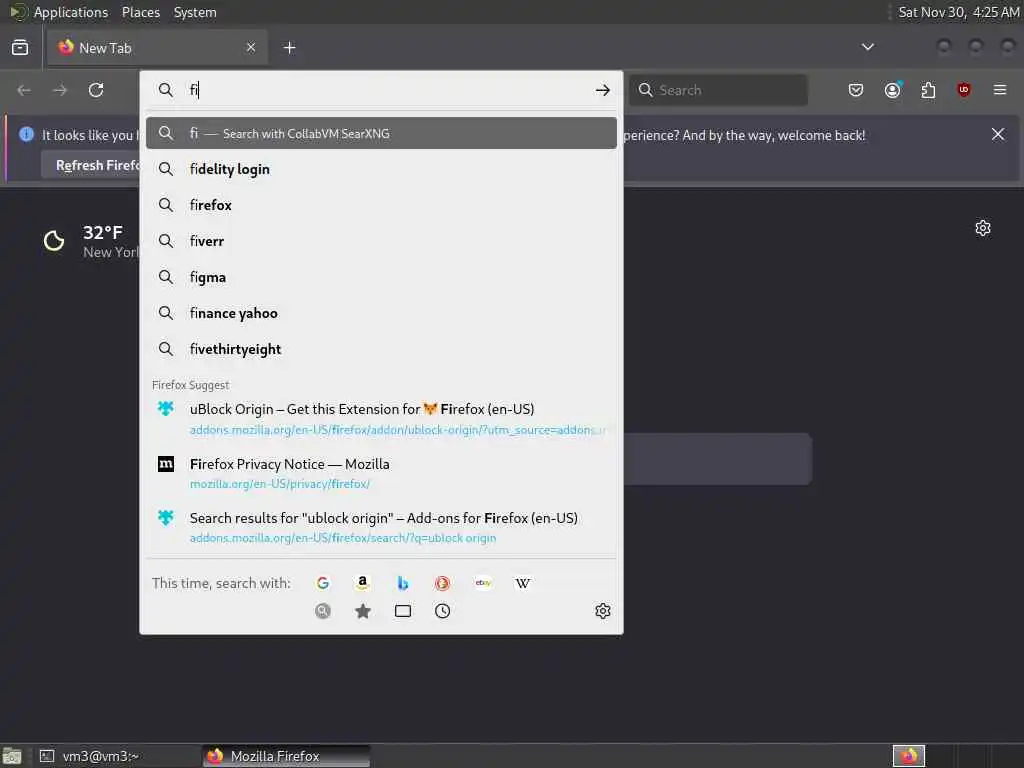Search this time with the gray magnifier engine
The image size is (1024, 768).
(x=323, y=611)
